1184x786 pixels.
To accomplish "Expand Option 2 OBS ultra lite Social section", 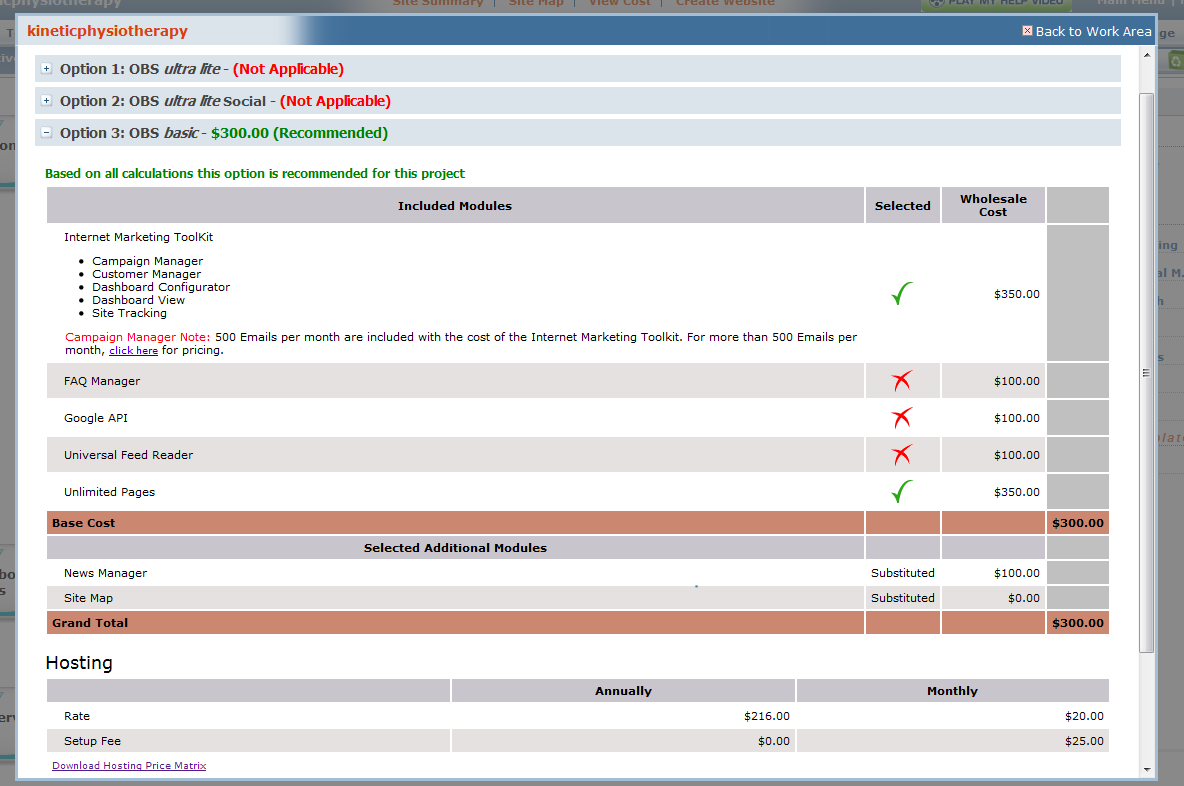I will (46, 100).
